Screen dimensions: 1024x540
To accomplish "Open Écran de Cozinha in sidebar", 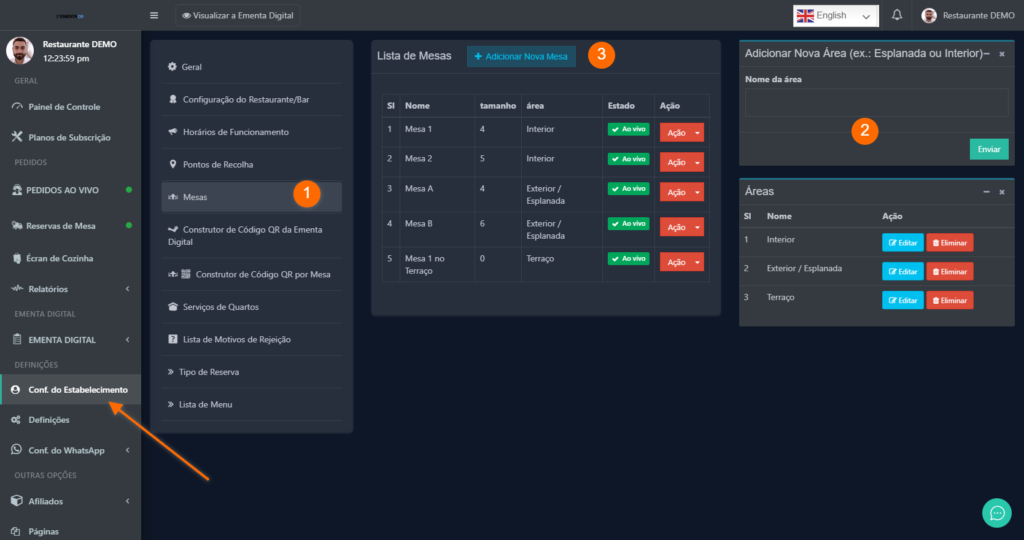I will point(61,258).
